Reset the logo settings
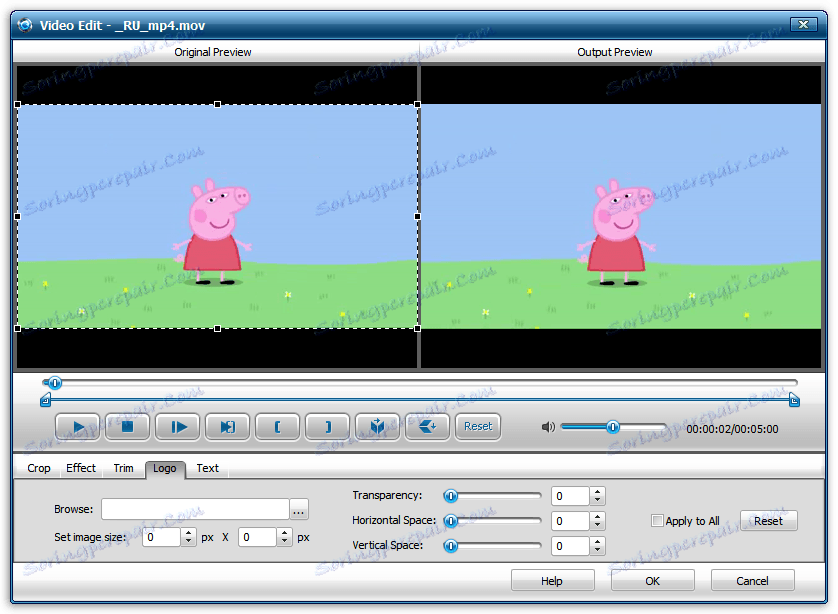This screenshot has width=838, height=614. pyautogui.click(x=768, y=520)
